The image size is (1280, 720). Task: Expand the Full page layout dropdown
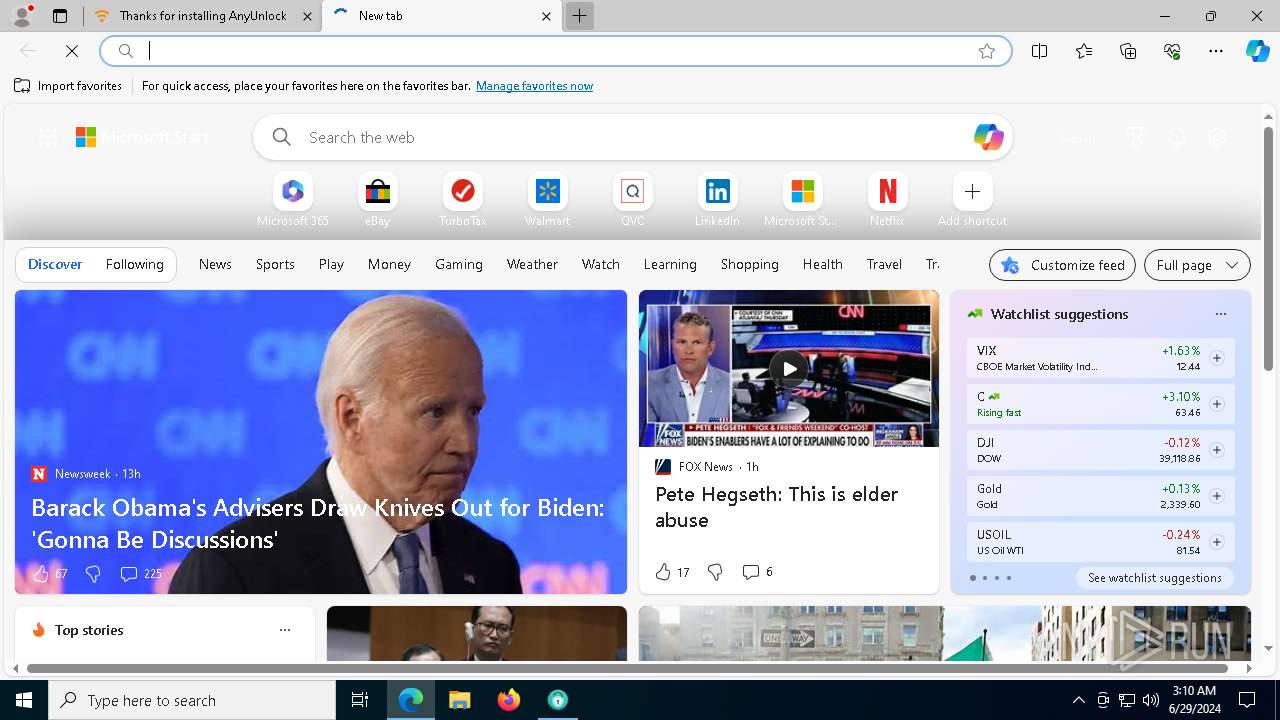pos(1197,265)
